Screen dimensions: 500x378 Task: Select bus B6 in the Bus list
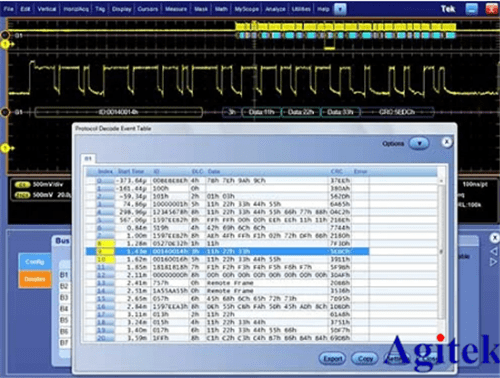64,332
